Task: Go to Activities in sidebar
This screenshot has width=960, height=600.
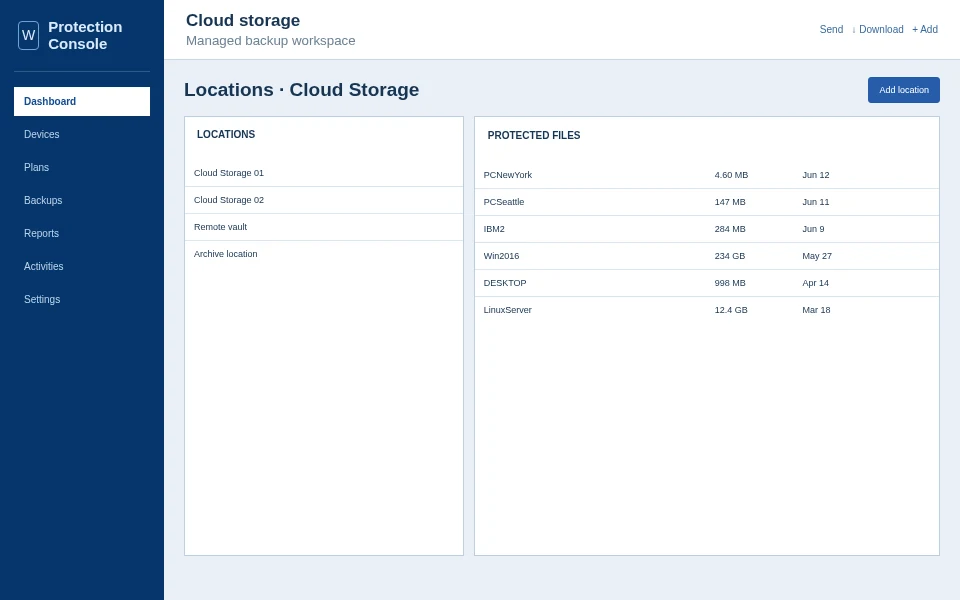Action: (x=82, y=266)
